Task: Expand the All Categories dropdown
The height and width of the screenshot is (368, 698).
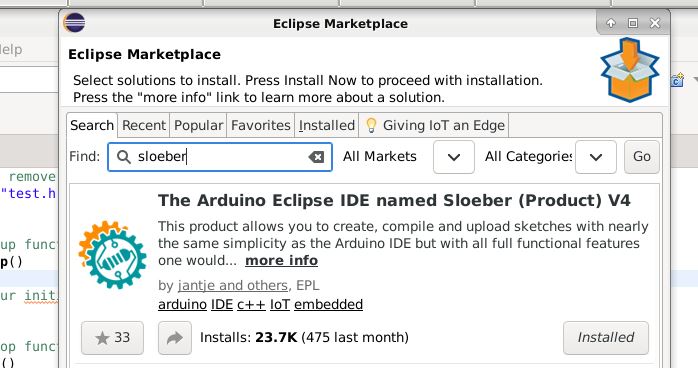Action: tap(596, 157)
